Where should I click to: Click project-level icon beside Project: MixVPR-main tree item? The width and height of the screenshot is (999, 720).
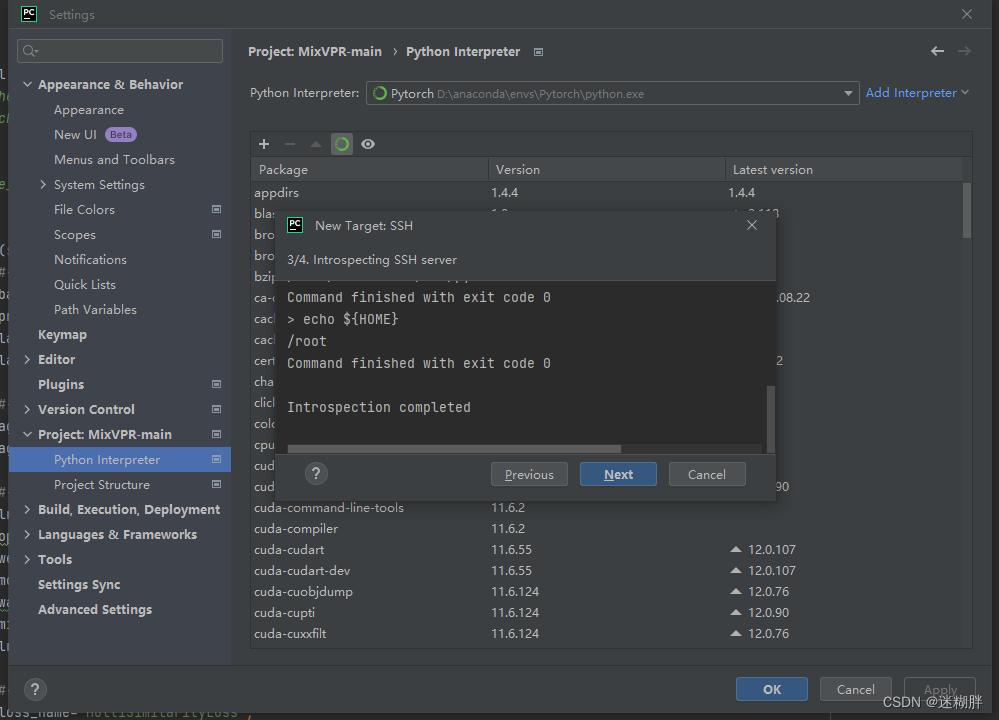point(217,434)
